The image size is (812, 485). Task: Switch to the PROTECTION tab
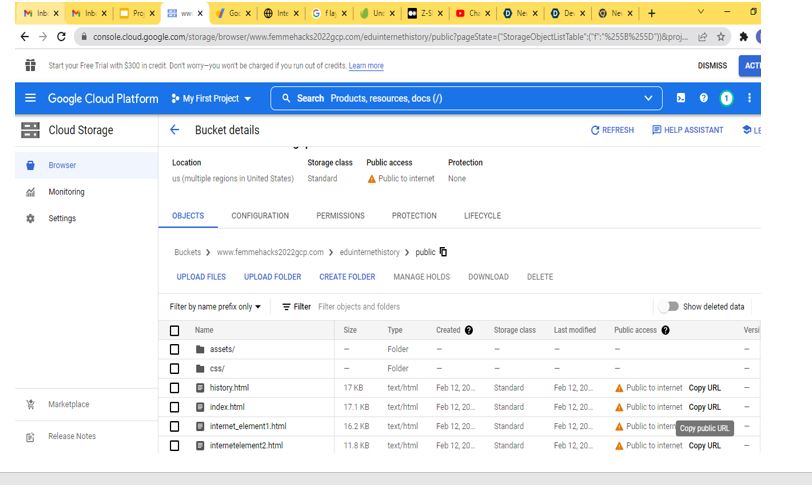(414, 215)
